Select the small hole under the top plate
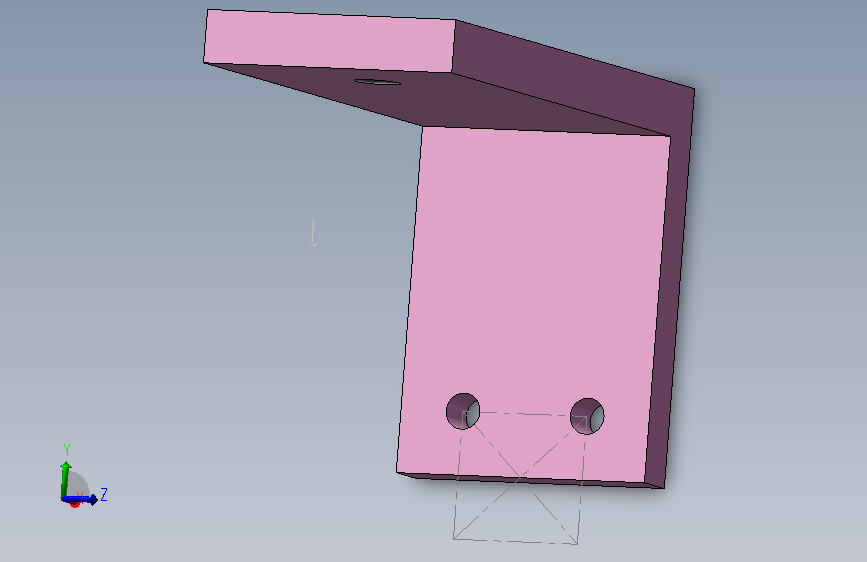The width and height of the screenshot is (867, 562). point(378,82)
